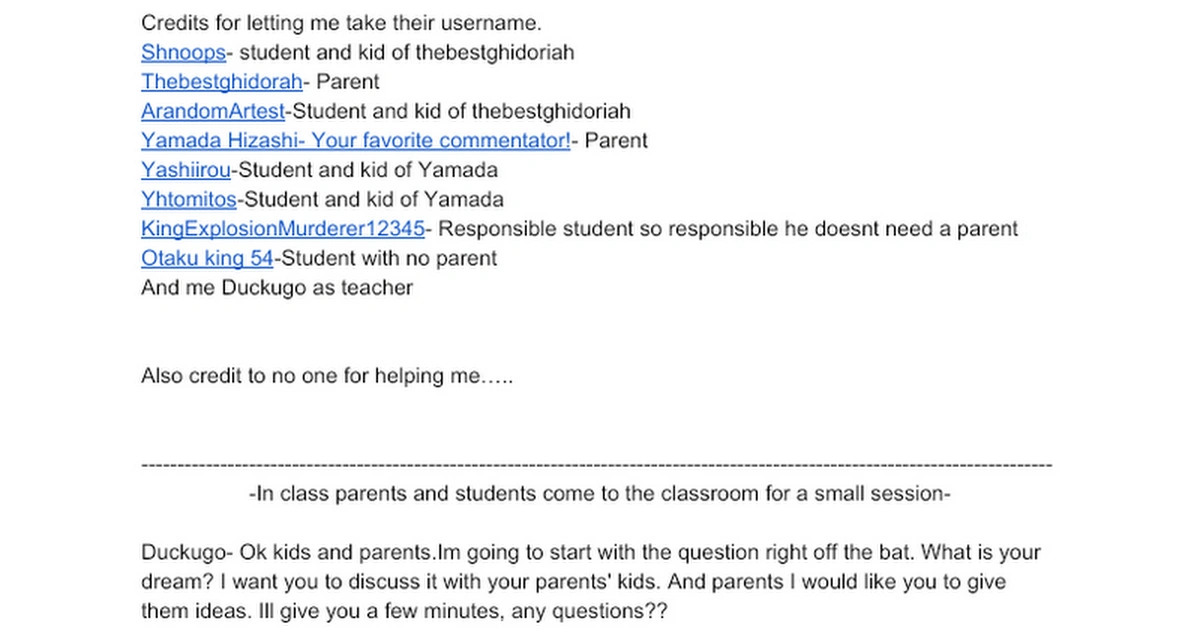Click "And me Duckugo as teacher" text

tap(277, 288)
